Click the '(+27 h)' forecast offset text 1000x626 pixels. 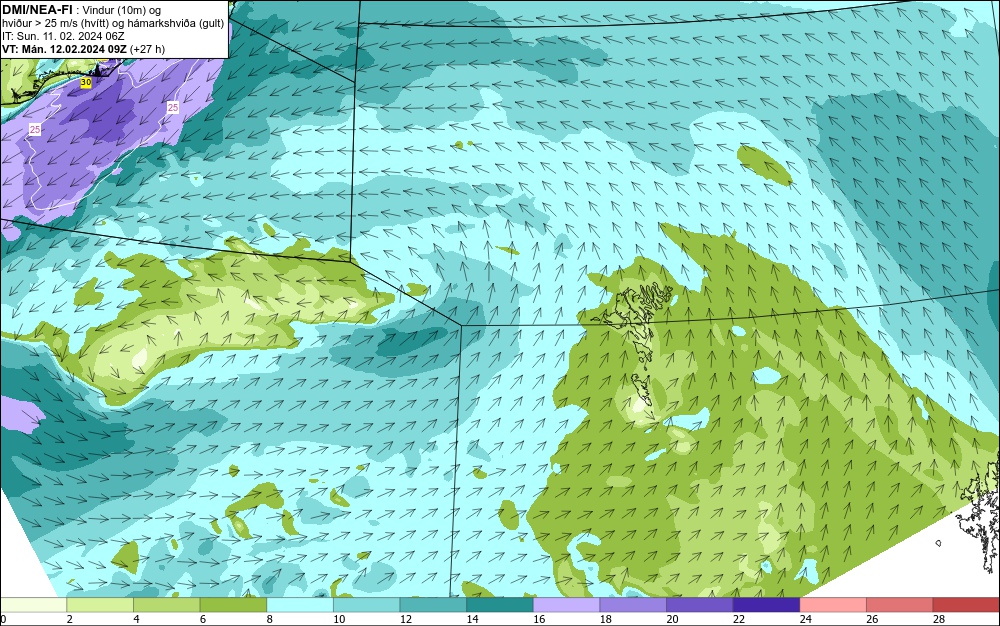pyautogui.click(x=147, y=49)
